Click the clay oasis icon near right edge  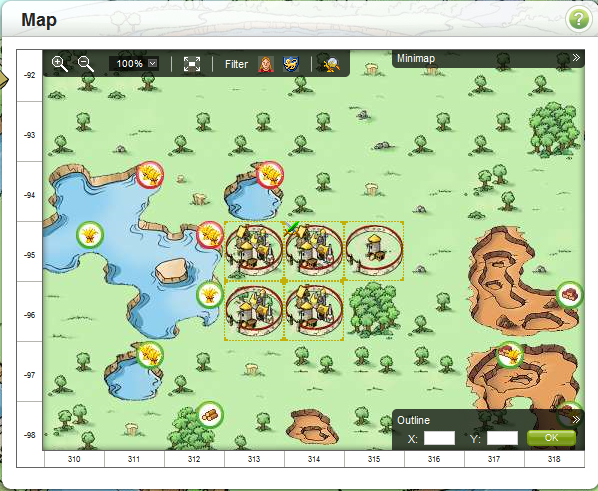click(x=570, y=295)
